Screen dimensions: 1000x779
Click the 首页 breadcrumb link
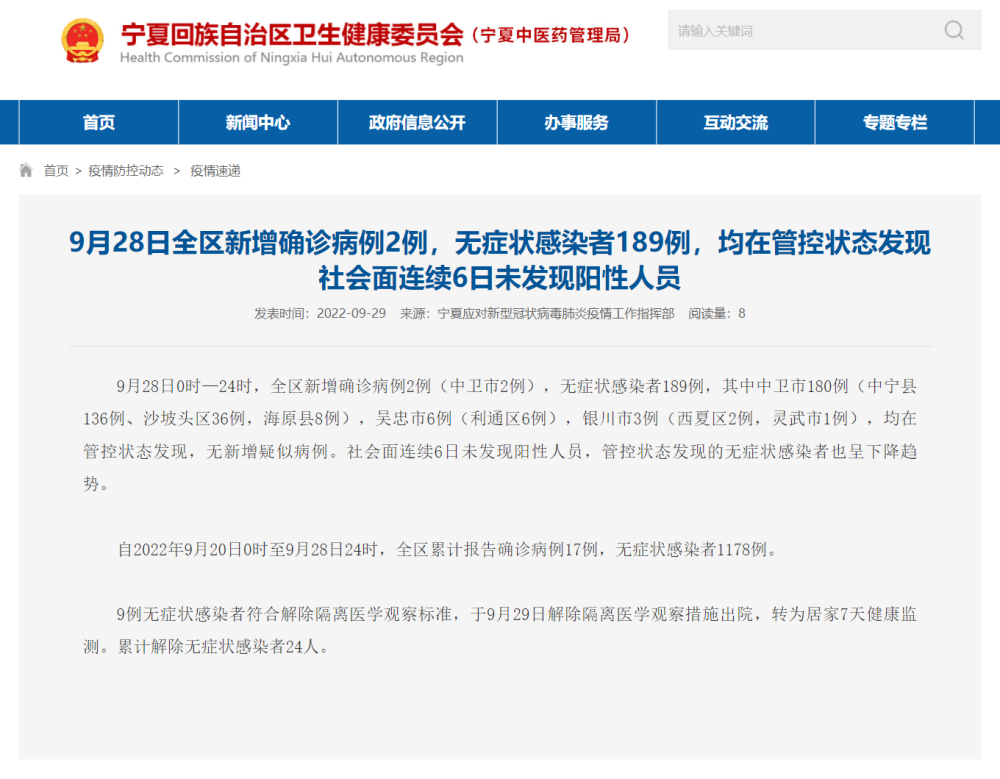56,171
